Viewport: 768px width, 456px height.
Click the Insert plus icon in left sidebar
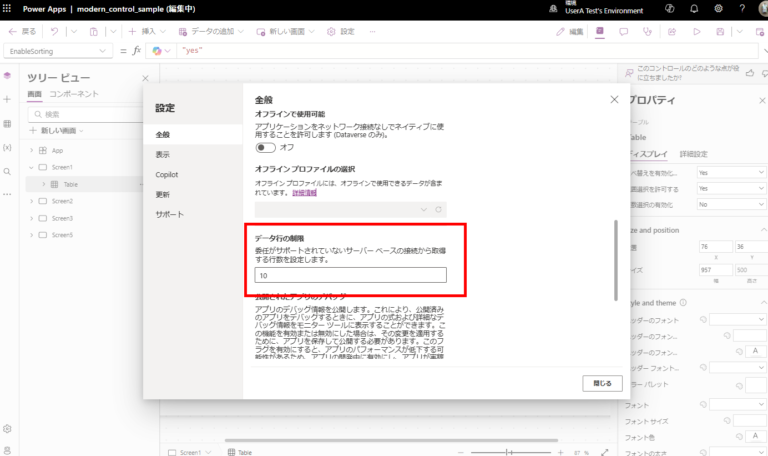tap(7, 100)
